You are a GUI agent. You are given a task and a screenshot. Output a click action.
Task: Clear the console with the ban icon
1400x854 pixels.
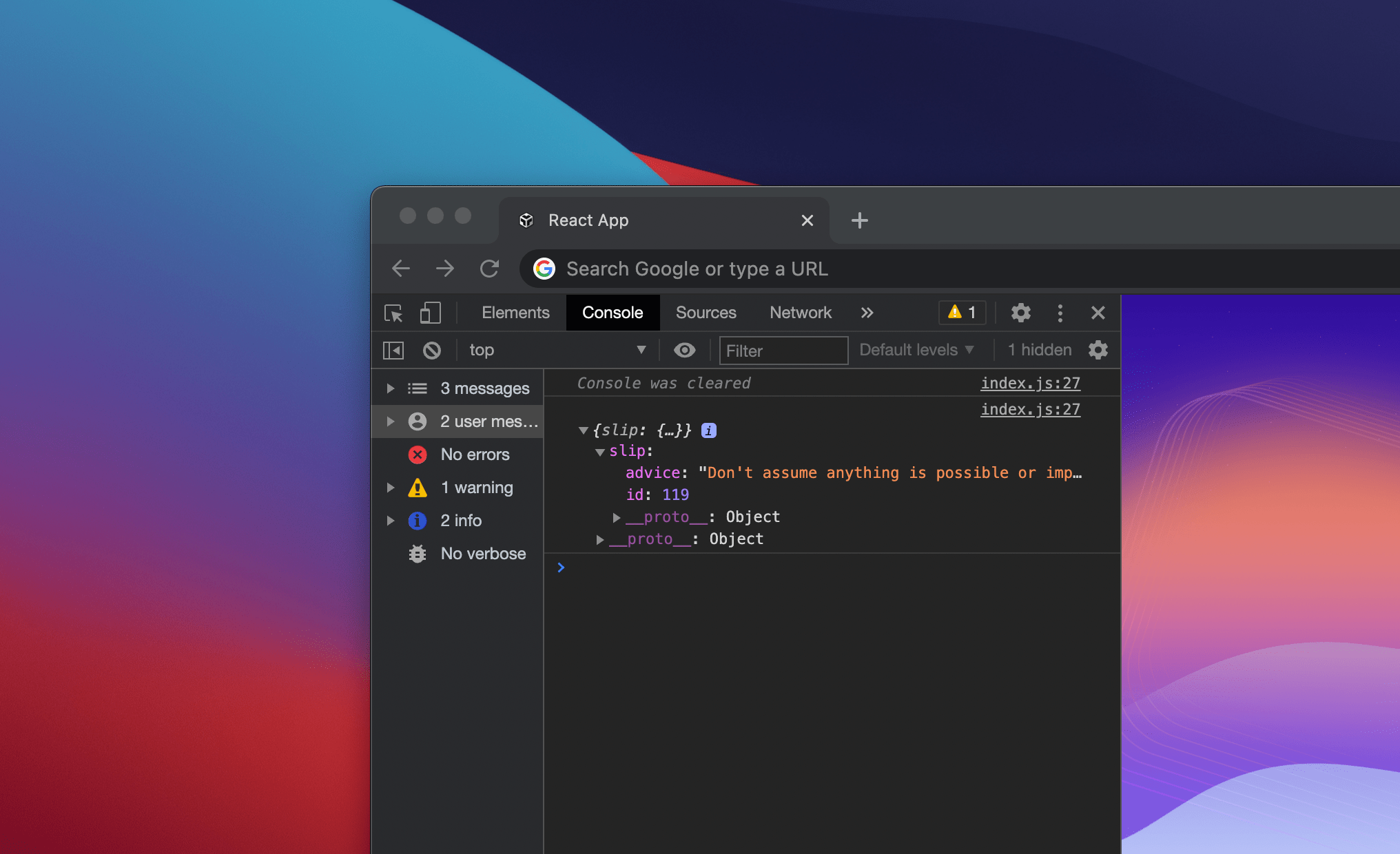432,351
